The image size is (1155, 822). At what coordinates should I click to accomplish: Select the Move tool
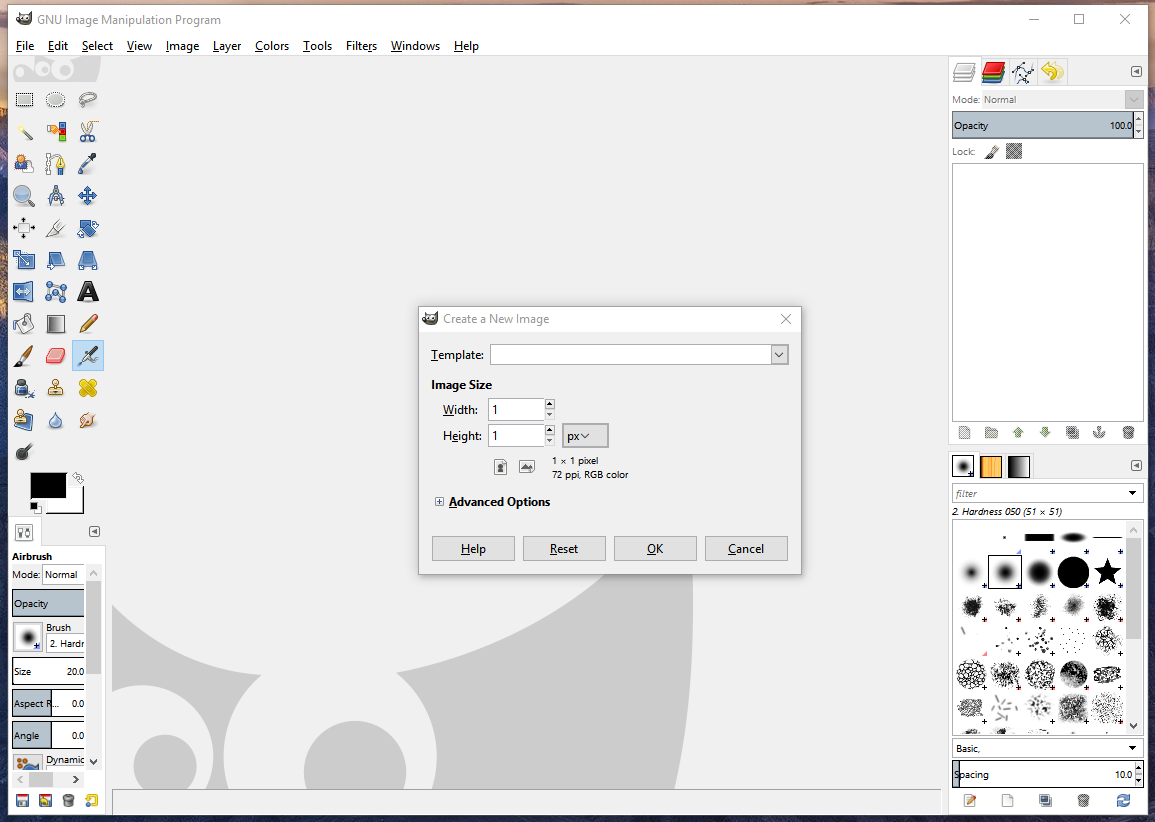coord(88,196)
